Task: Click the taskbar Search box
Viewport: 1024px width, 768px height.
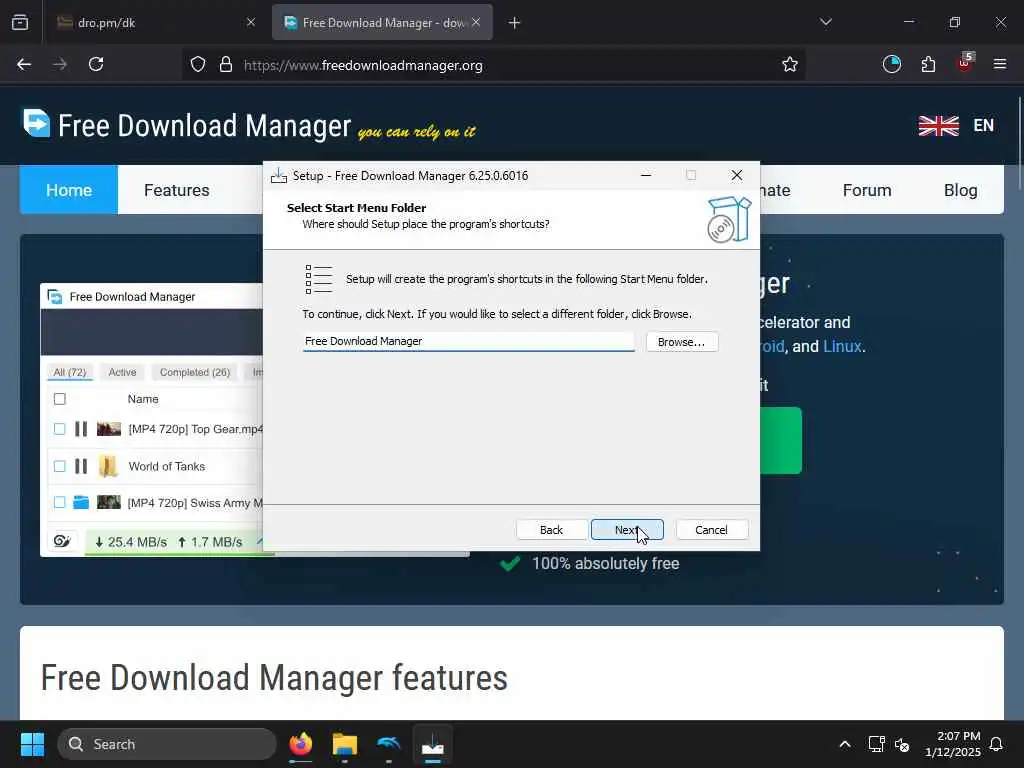Action: 167,744
